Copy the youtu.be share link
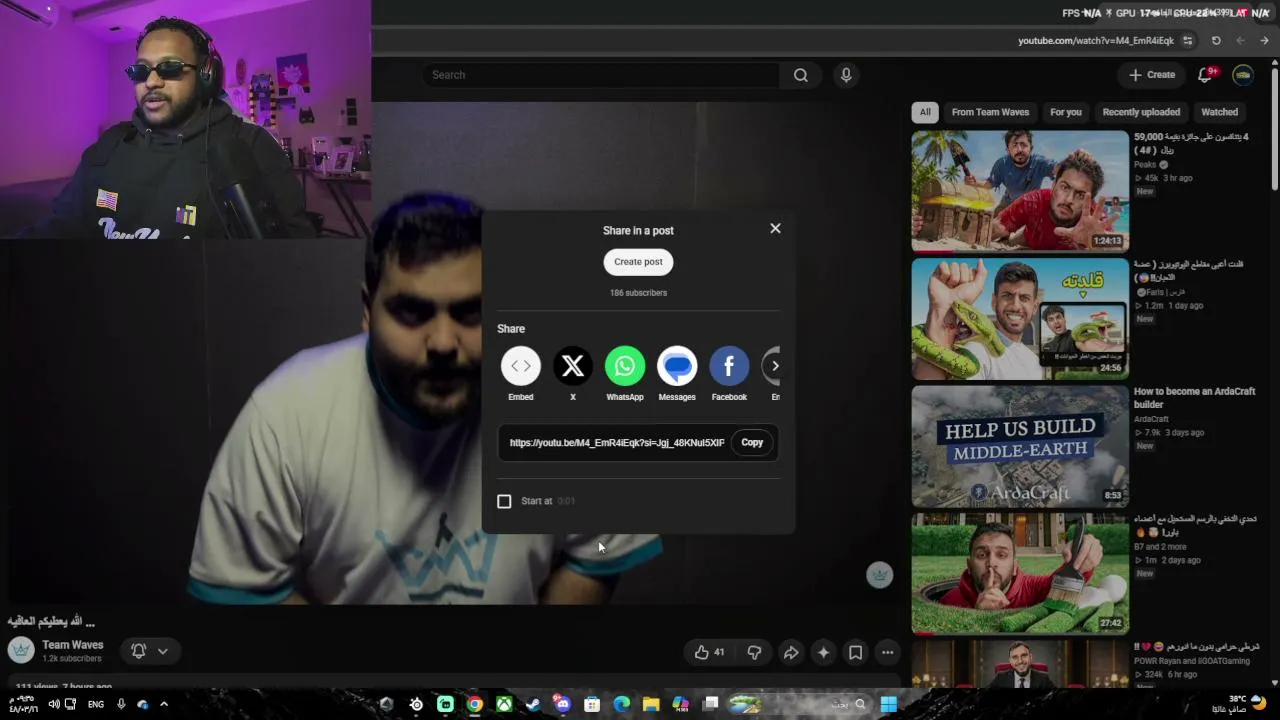1280x720 pixels. (x=752, y=442)
